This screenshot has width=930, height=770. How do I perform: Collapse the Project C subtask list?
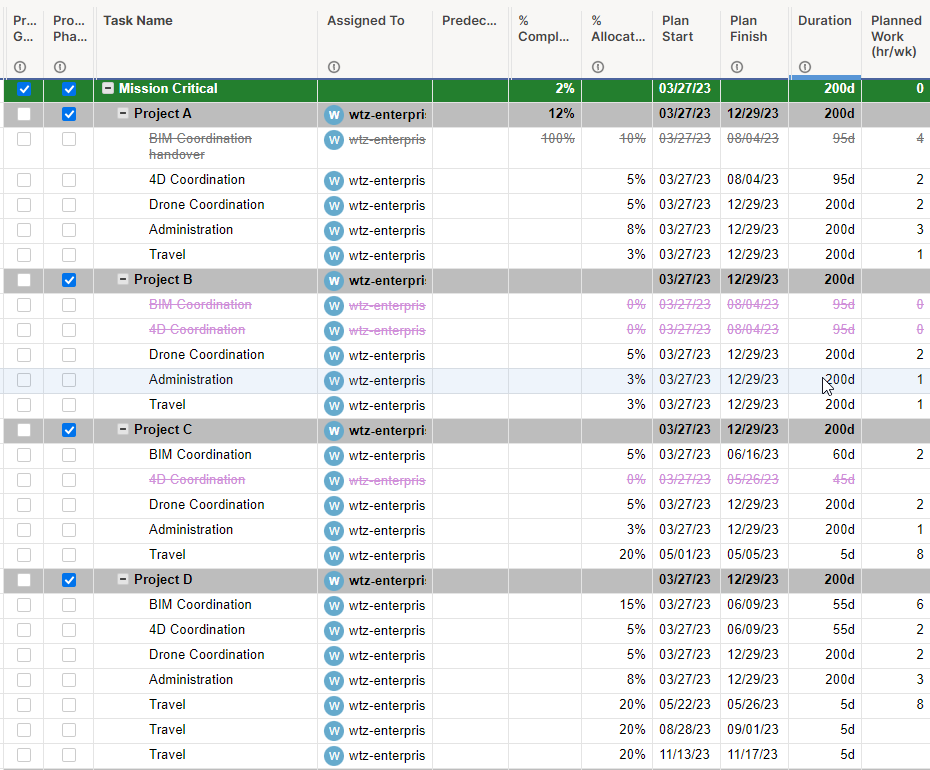coord(124,430)
